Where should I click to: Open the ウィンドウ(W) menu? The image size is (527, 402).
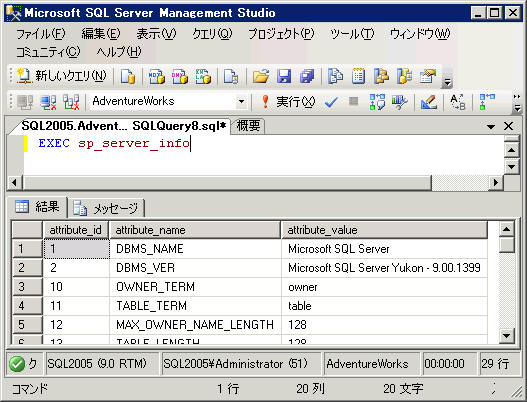tap(420, 34)
